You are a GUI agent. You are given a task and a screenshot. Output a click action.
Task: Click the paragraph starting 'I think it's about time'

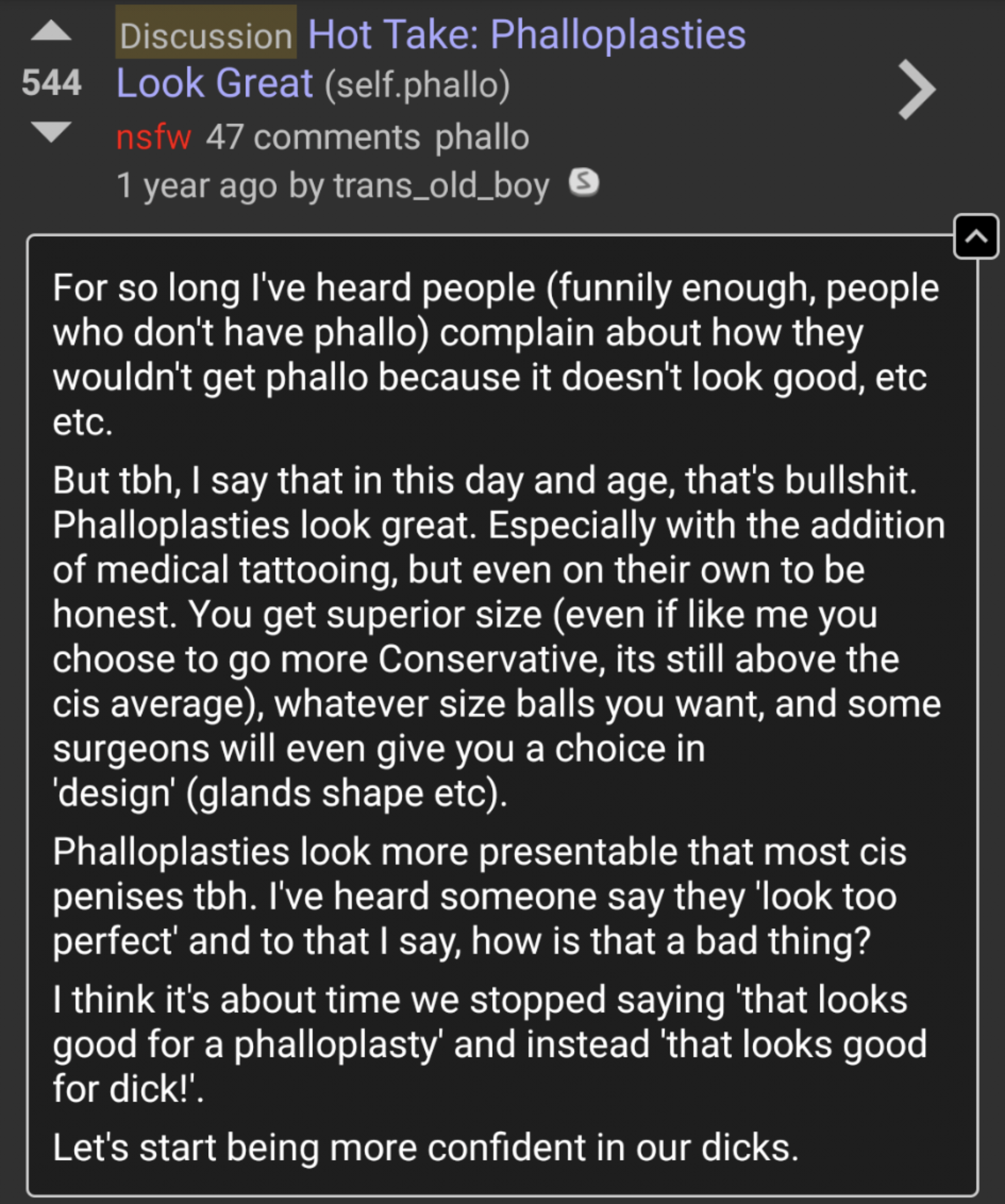[488, 1044]
